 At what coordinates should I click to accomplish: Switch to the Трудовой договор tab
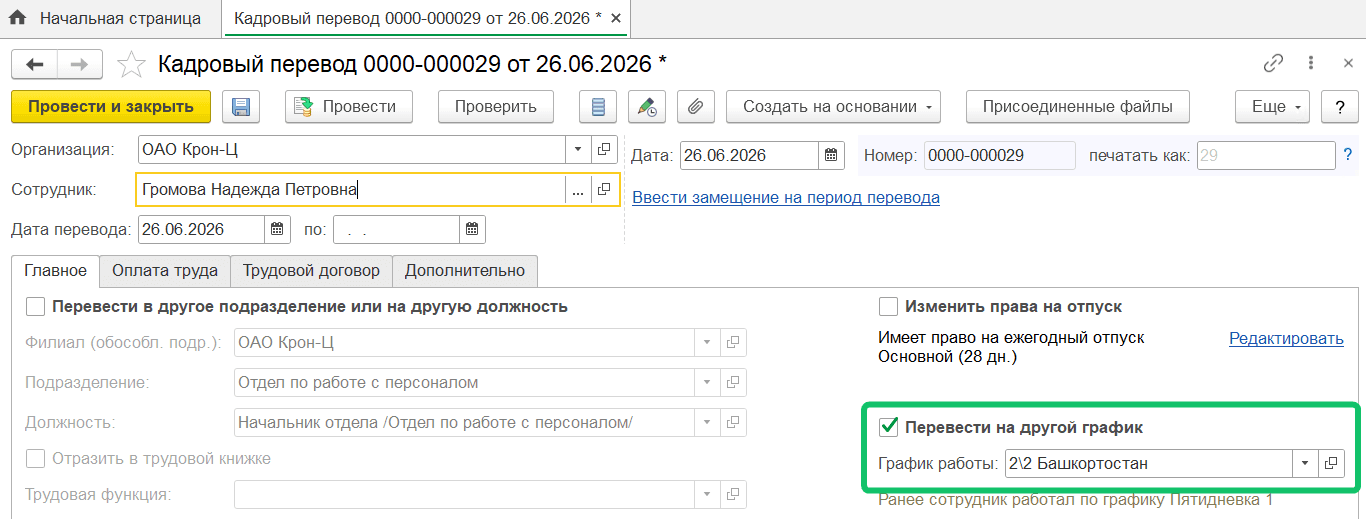coord(311,270)
